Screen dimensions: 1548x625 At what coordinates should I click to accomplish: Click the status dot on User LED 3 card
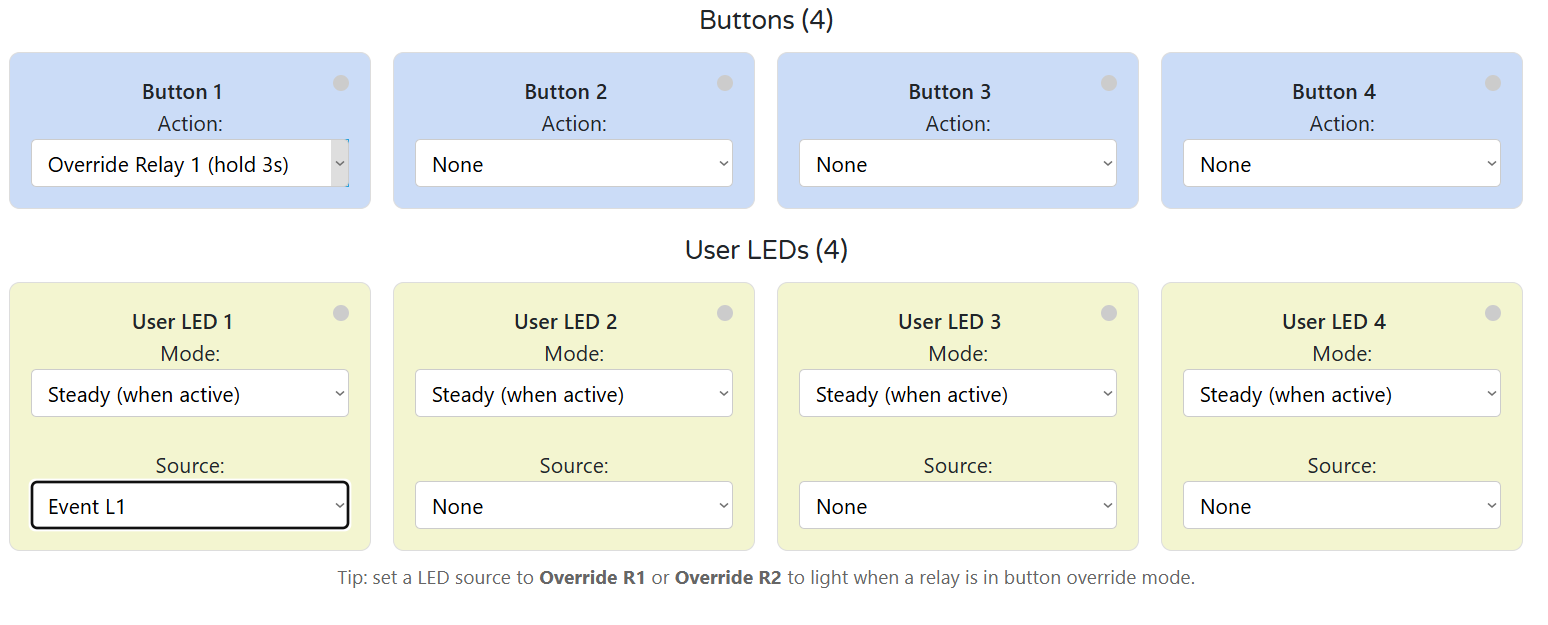point(1109,313)
